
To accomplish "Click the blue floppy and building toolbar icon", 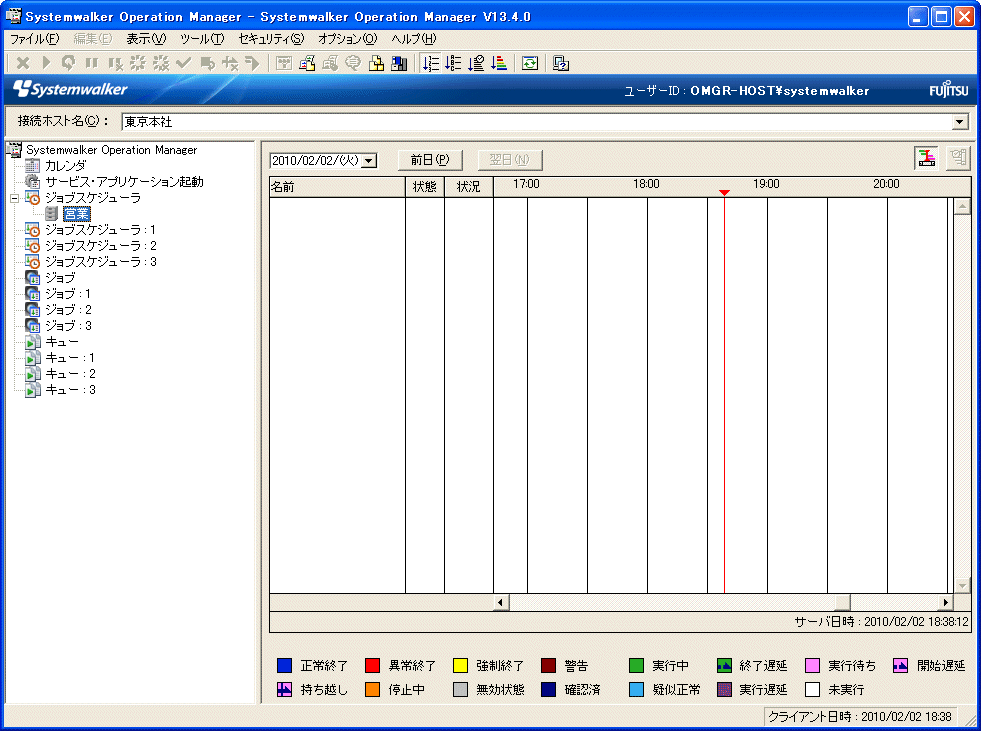I will [399, 63].
